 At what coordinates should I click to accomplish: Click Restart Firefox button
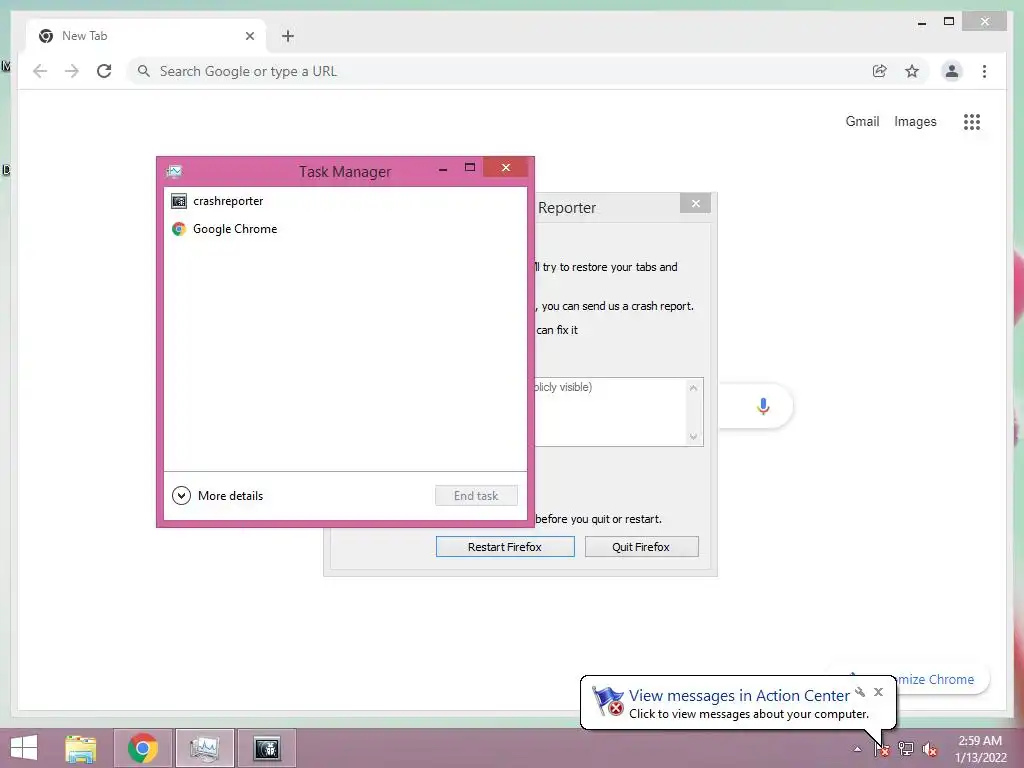(x=505, y=547)
